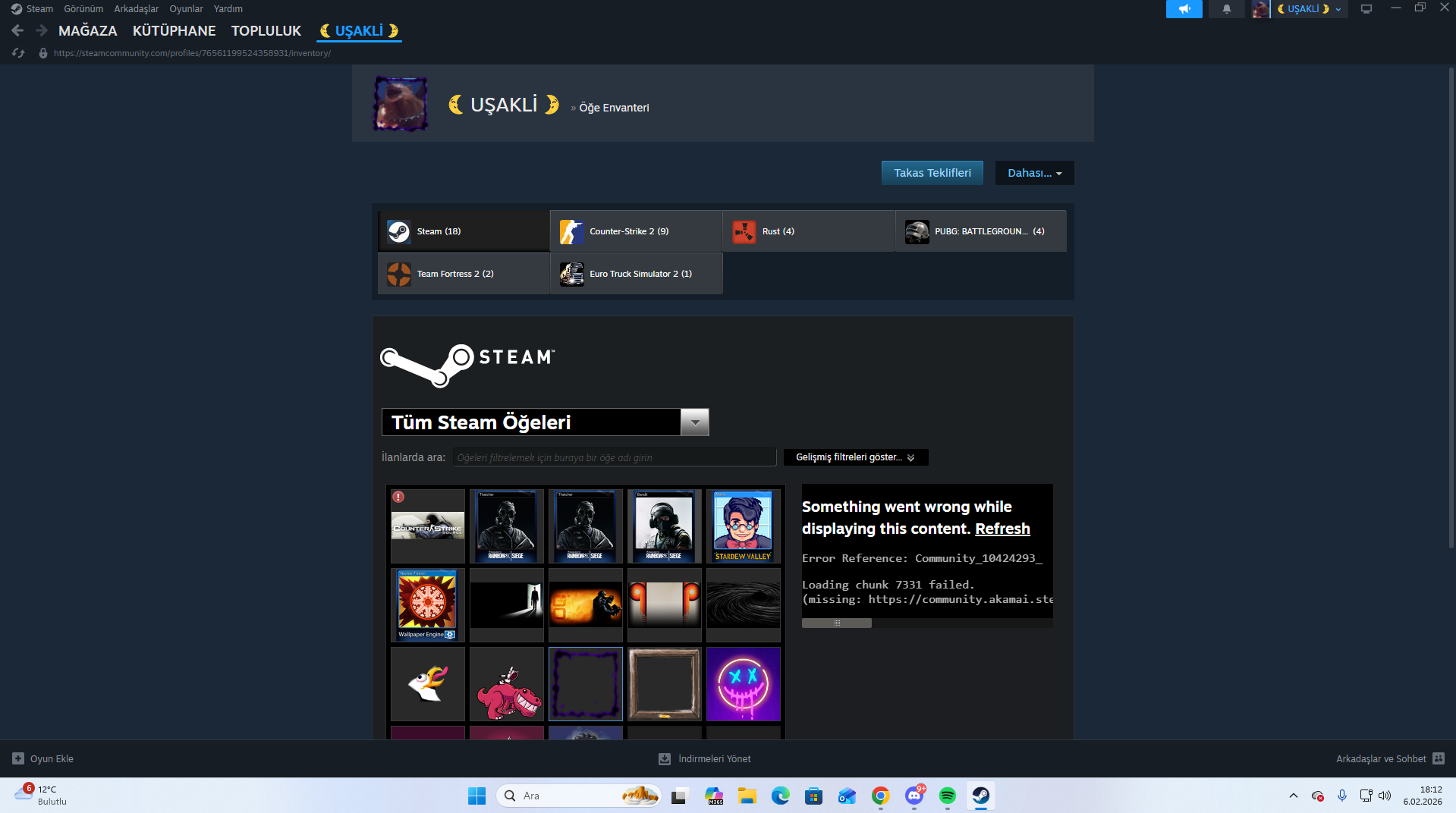The width and height of the screenshot is (1456, 813).
Task: Open the Steam menu in the title bar
Action: tap(39, 9)
